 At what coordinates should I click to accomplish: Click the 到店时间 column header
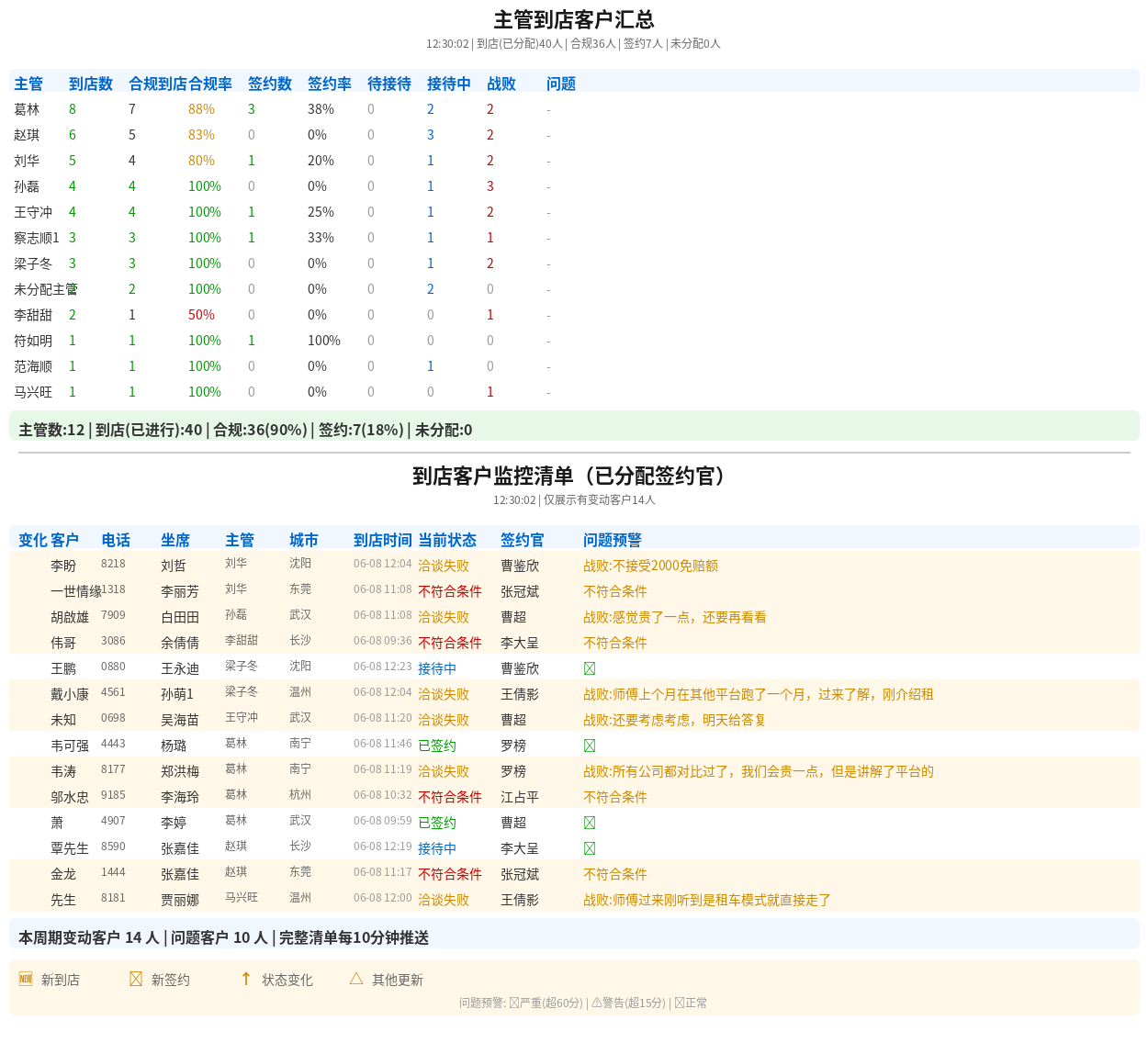point(383,541)
